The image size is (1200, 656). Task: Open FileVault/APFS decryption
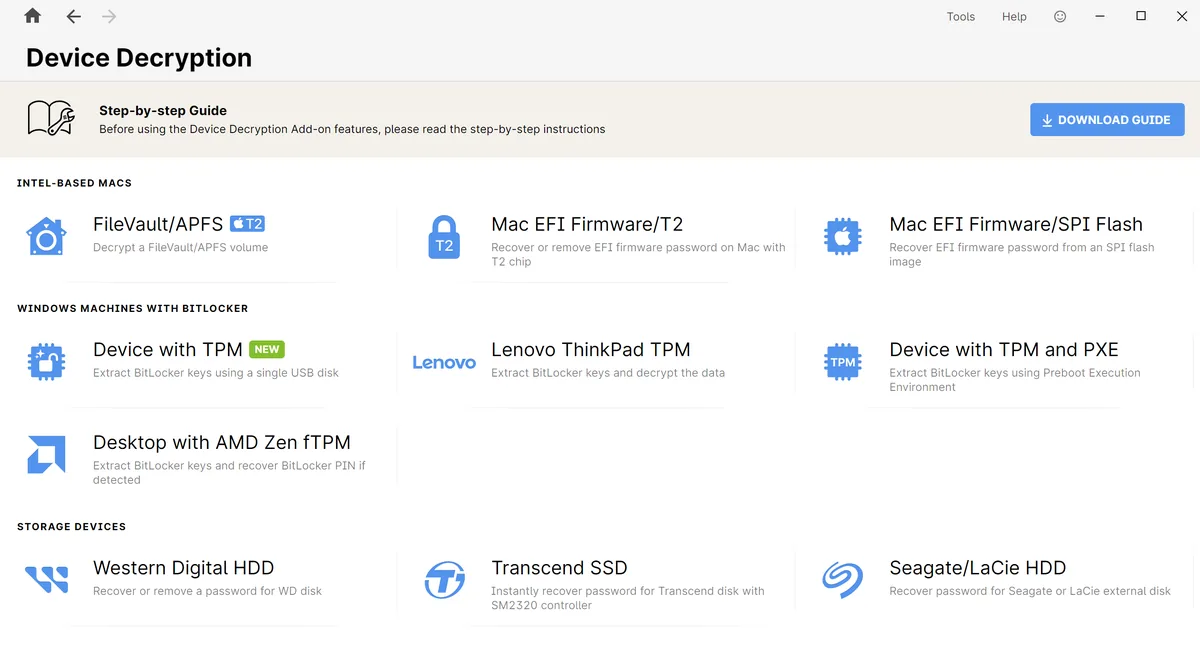(x=158, y=224)
